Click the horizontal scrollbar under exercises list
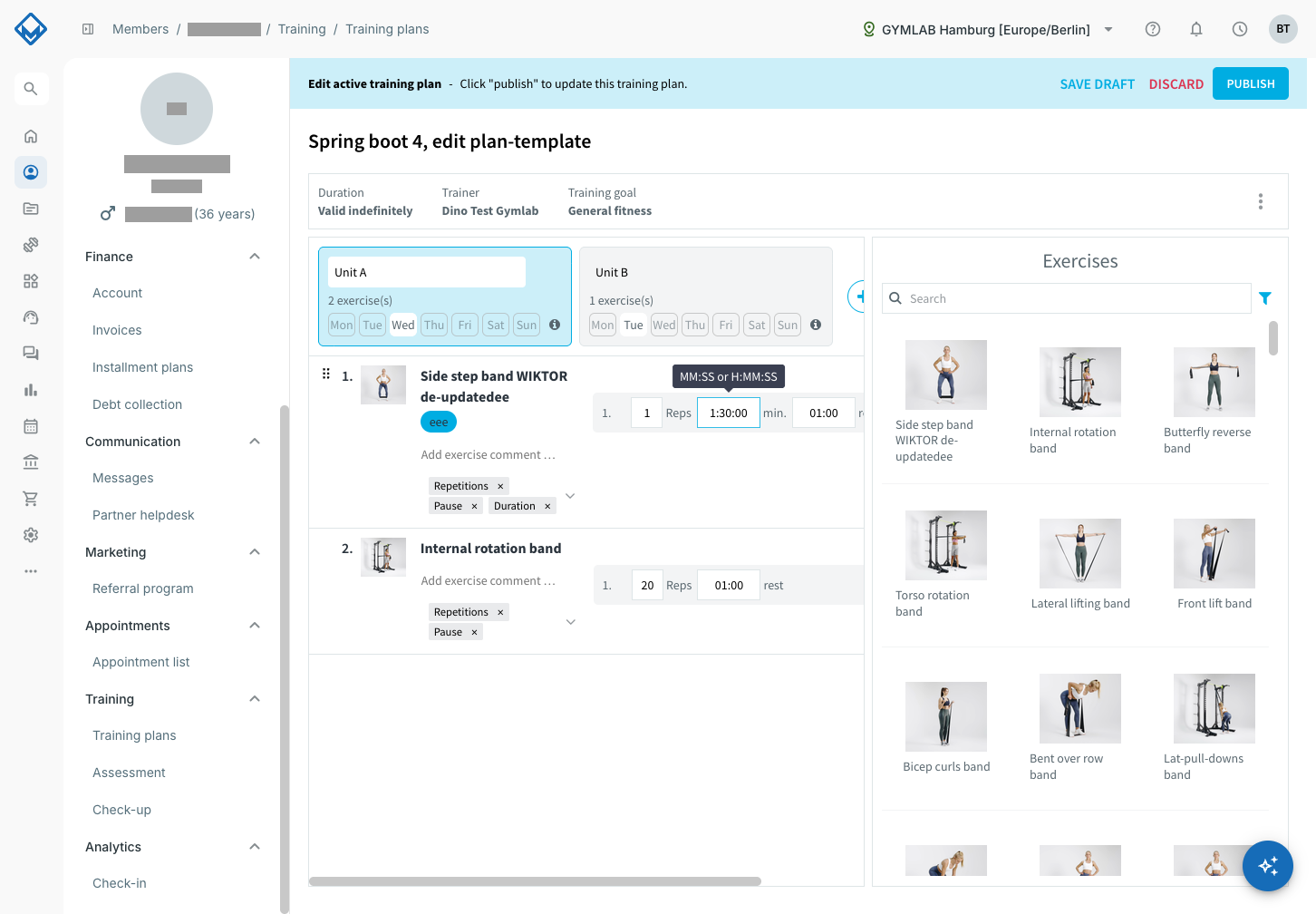The width and height of the screenshot is (1316, 914). [x=535, y=881]
